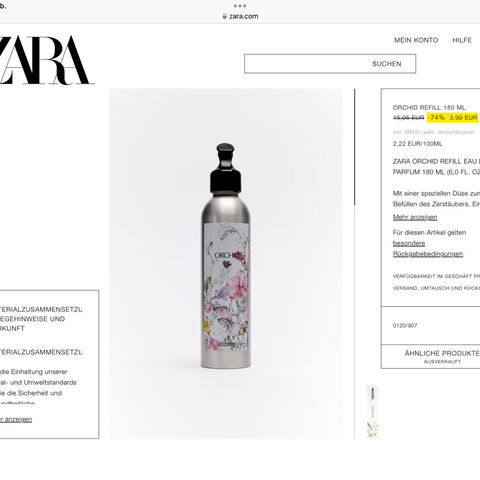480x480 pixels.
Task: Open 'besondere Rückgabebedingungen' link
Action: coord(428,249)
